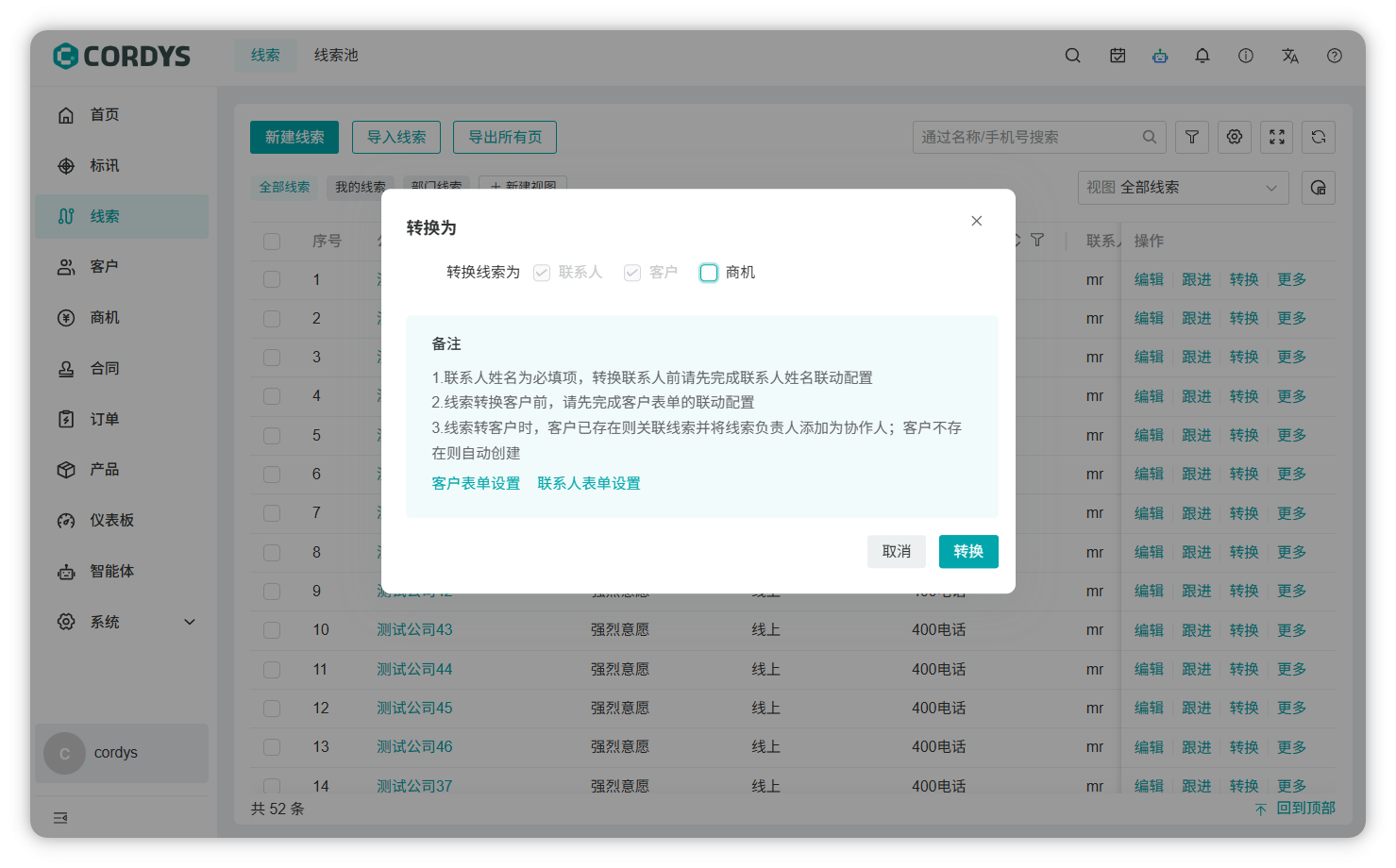Viewport: 1396px width, 868px height.
Task: Click 取消 in the dialog
Action: pos(897,552)
